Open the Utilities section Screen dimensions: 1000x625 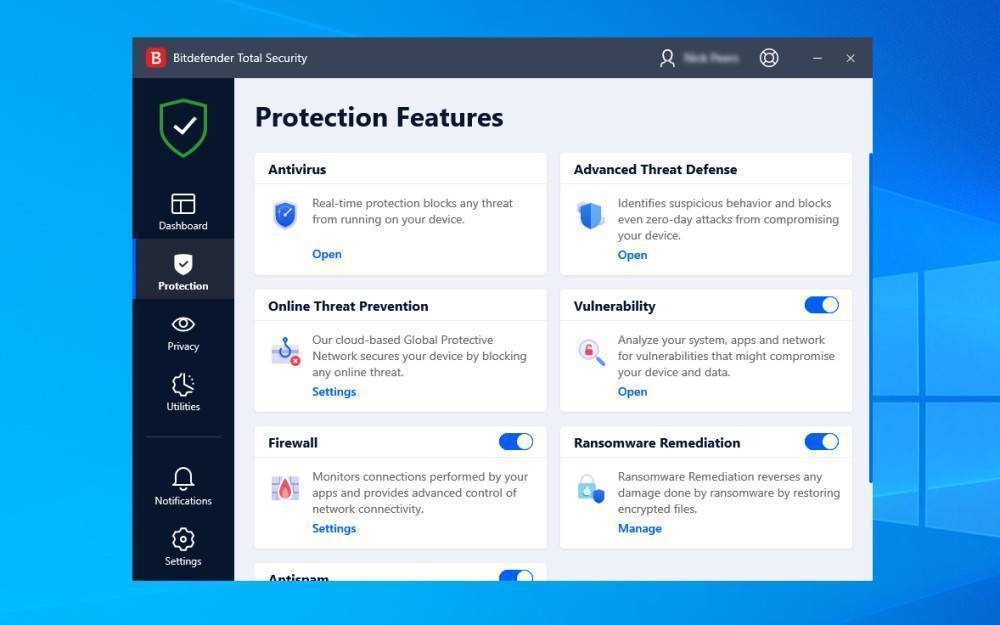point(183,392)
